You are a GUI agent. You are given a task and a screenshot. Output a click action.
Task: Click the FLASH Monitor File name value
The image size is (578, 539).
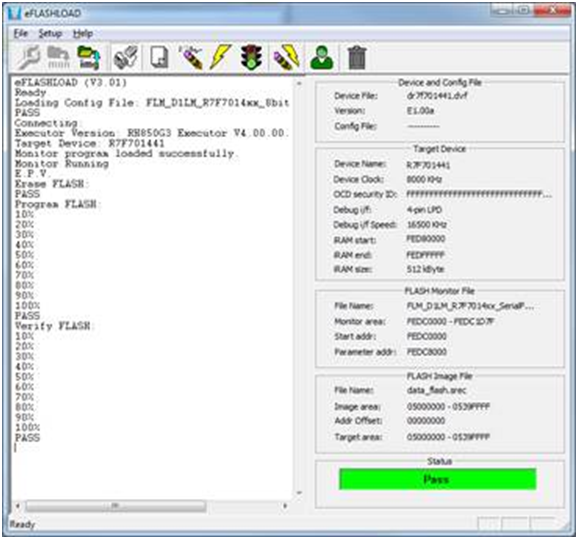[470, 306]
